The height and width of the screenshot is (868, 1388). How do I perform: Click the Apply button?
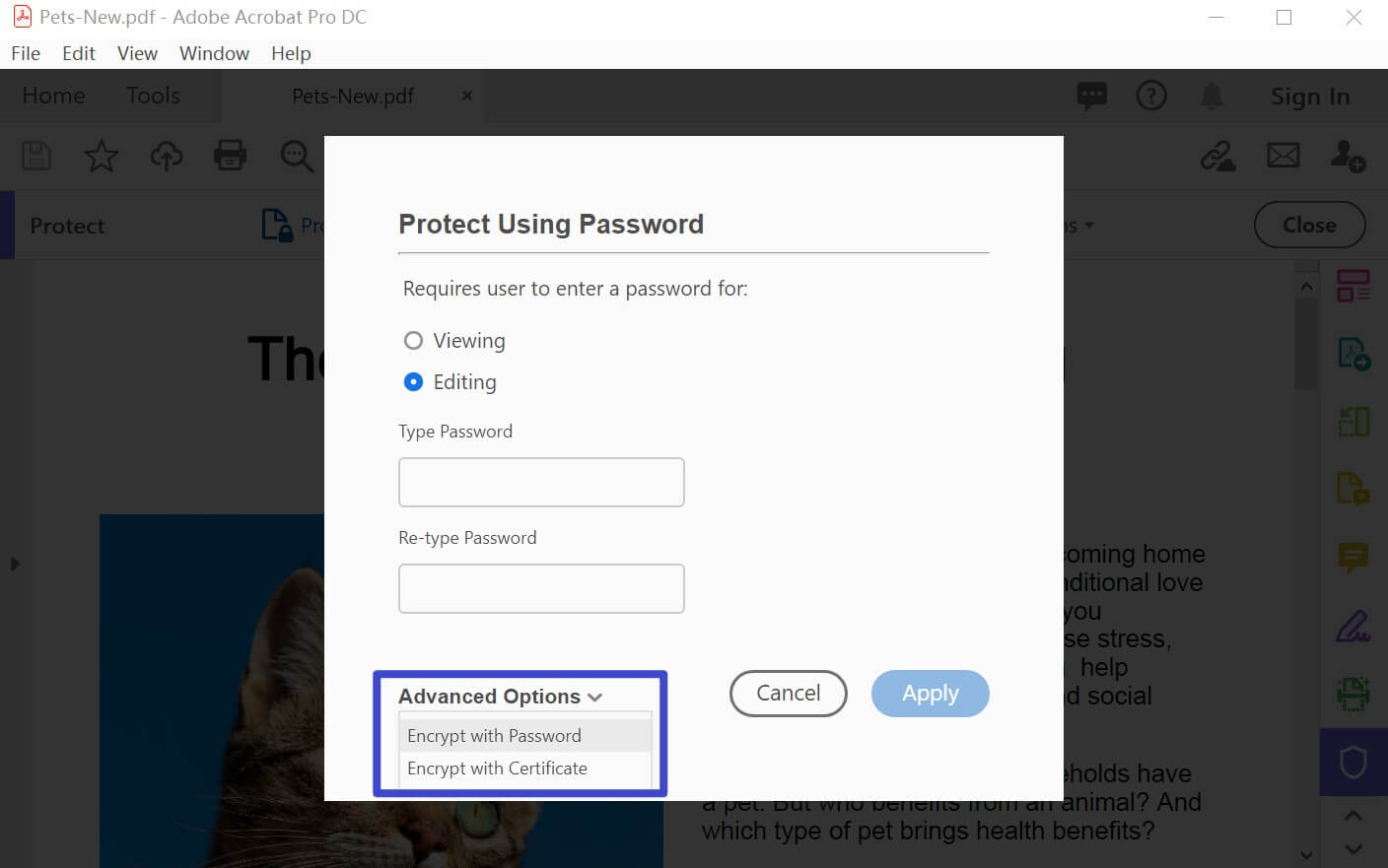click(x=930, y=694)
